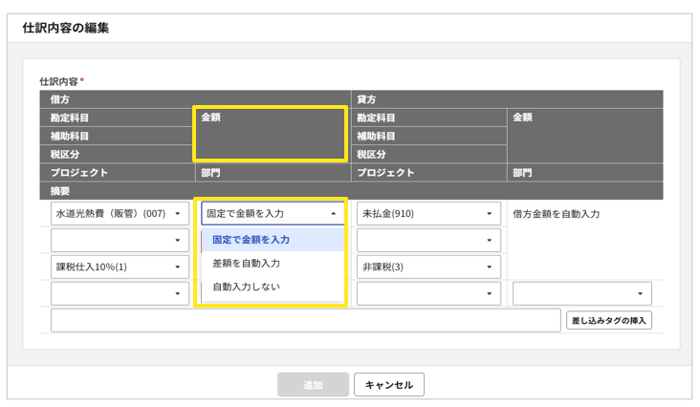This screenshot has height=407, width=700.
Task: Expand the empty dropdown below 未払金(910)
Action: click(427, 240)
